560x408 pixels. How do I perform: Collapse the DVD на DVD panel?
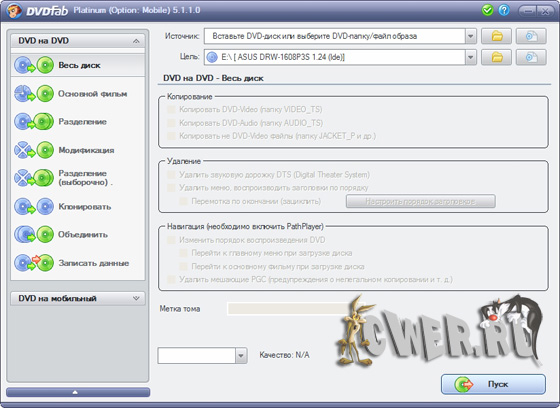tap(136, 41)
